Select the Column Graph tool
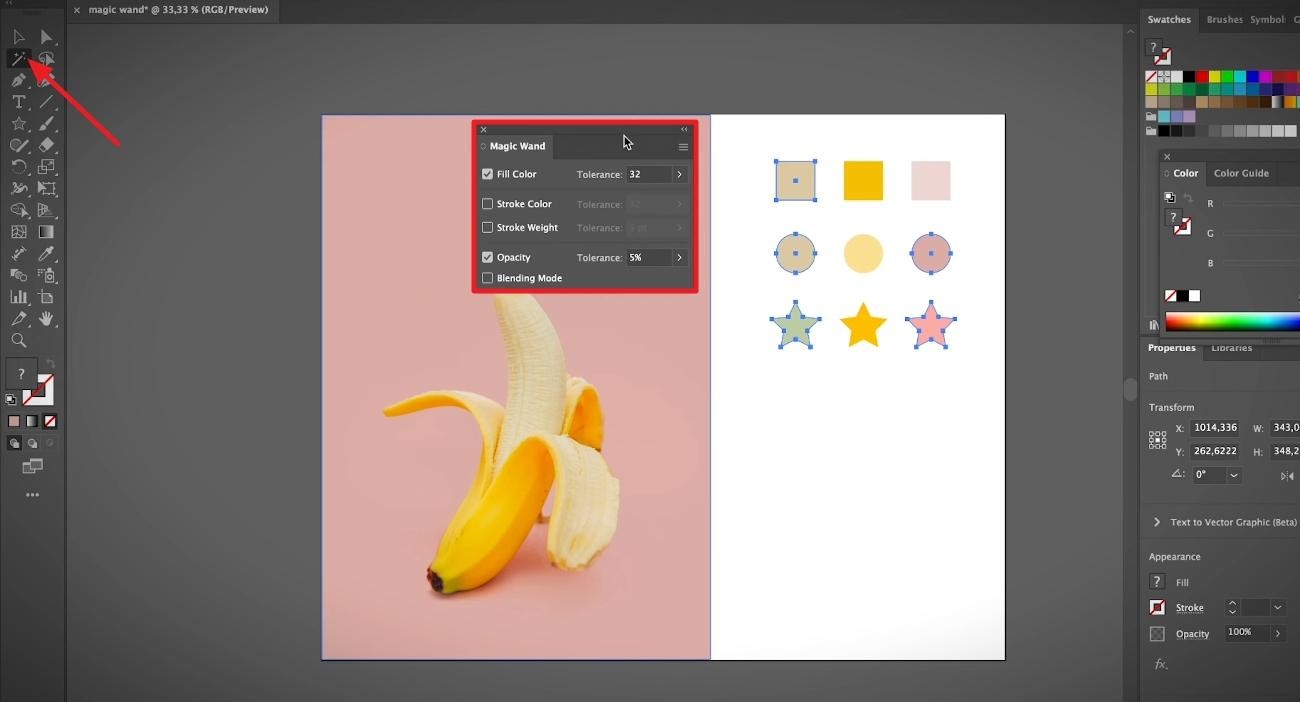The height and width of the screenshot is (702, 1300). coord(19,297)
